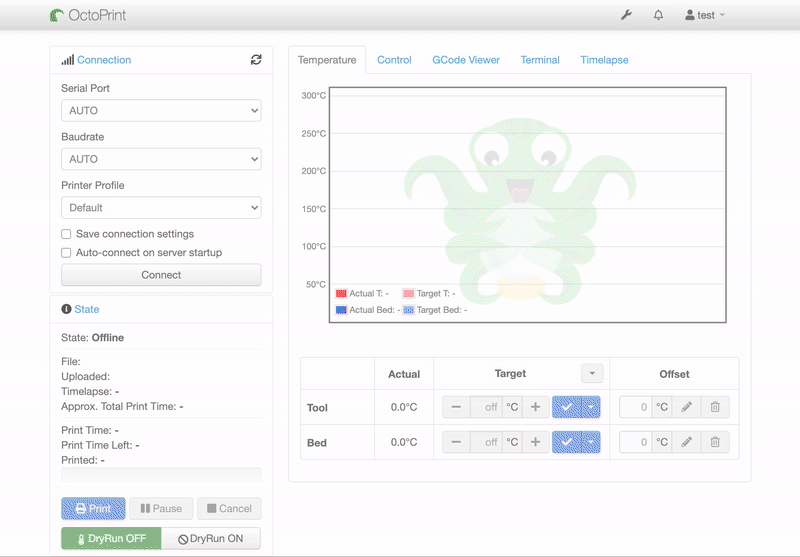800x557 pixels.
Task: Enable Save connection settings checkbox
Action: 67,234
